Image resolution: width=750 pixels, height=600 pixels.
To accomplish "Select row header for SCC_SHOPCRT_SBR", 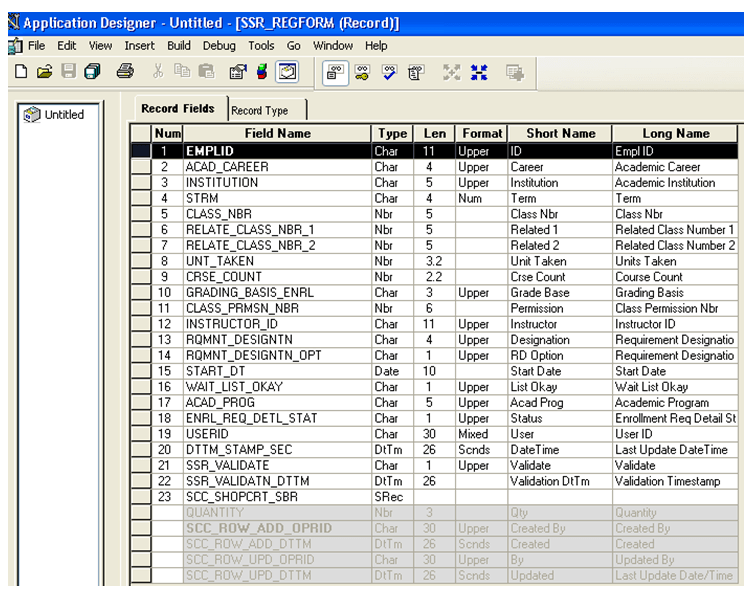I will [x=141, y=497].
